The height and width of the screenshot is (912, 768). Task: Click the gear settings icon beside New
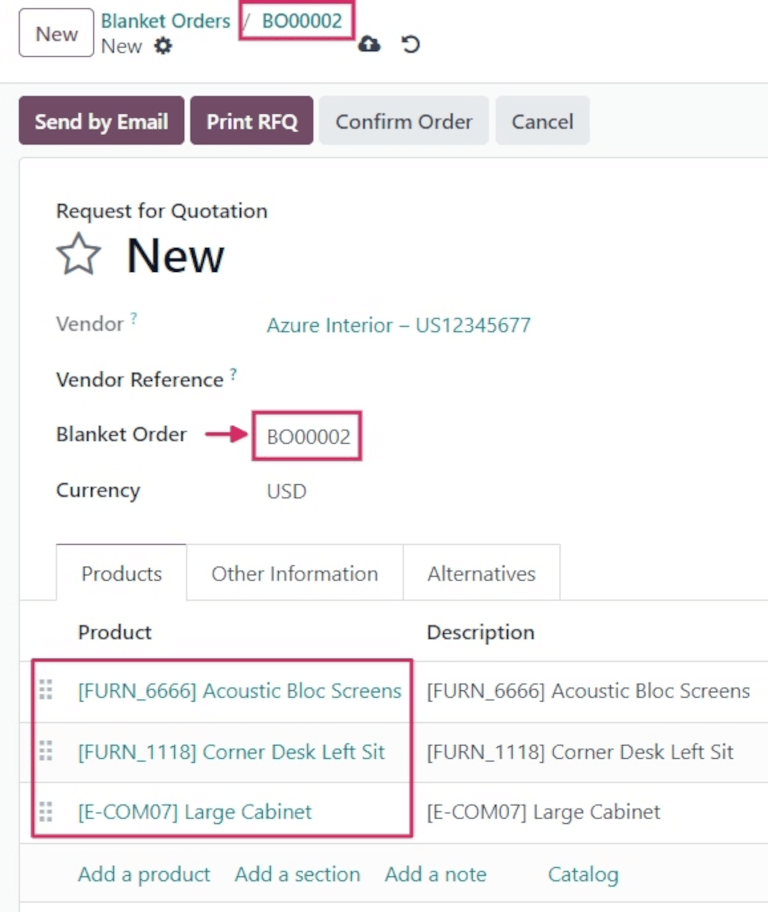(x=163, y=46)
